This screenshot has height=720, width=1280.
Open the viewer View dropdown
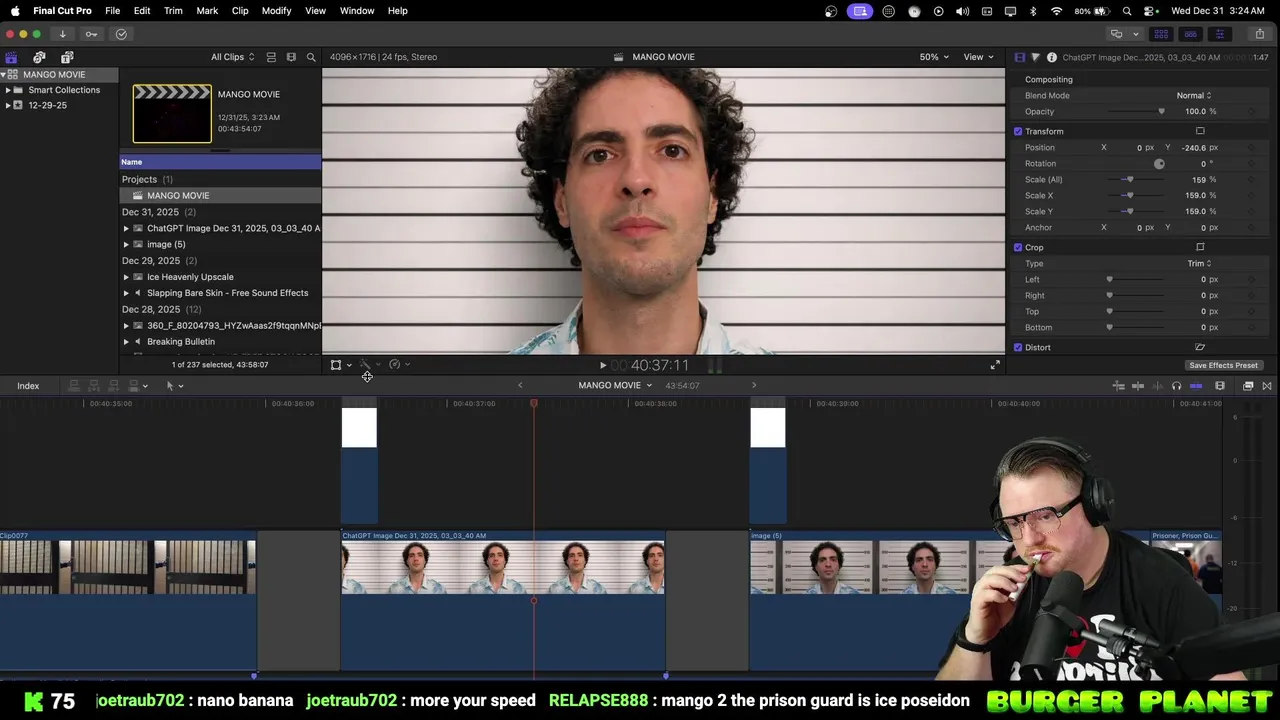(x=979, y=57)
